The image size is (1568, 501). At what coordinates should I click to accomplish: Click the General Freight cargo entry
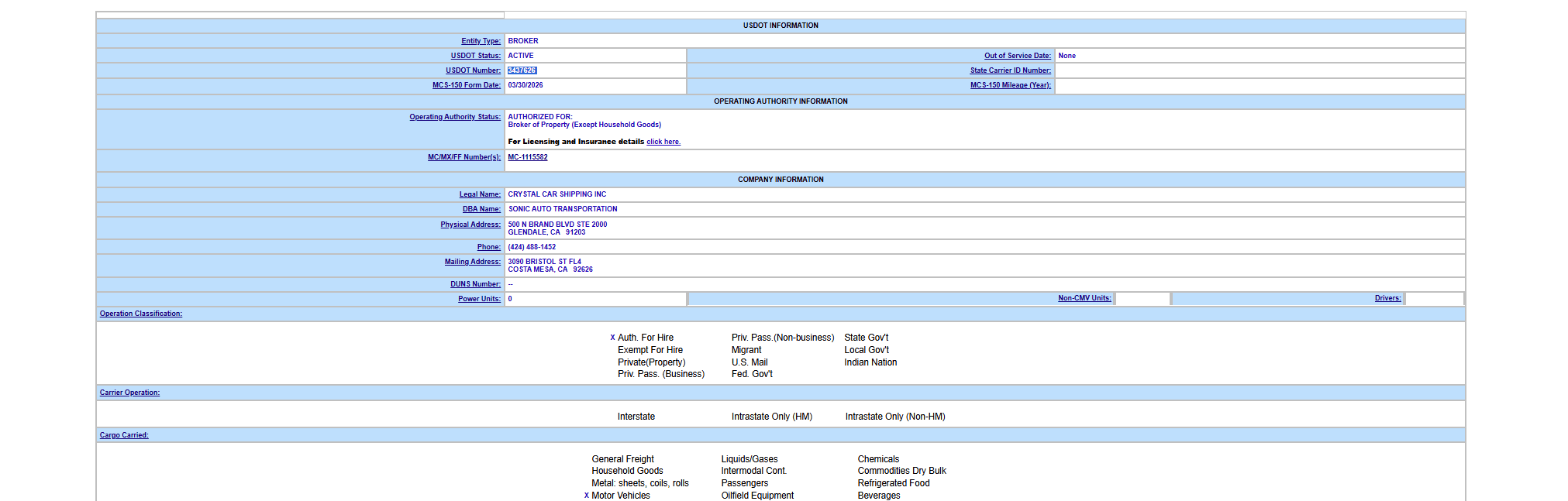tap(622, 459)
